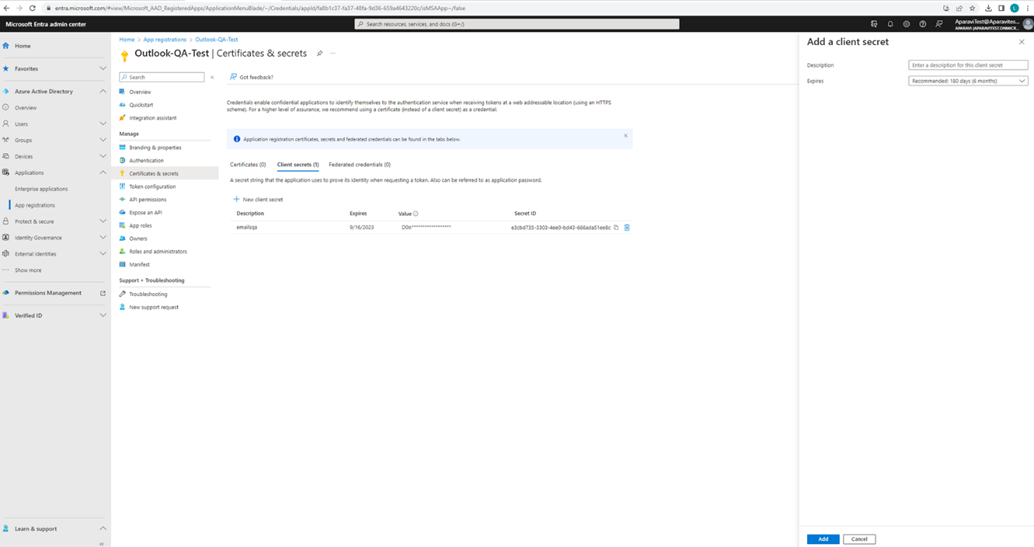Viewport: 1034px width, 547px height.
Task: Expand the Users navigation group
Action: pos(102,124)
